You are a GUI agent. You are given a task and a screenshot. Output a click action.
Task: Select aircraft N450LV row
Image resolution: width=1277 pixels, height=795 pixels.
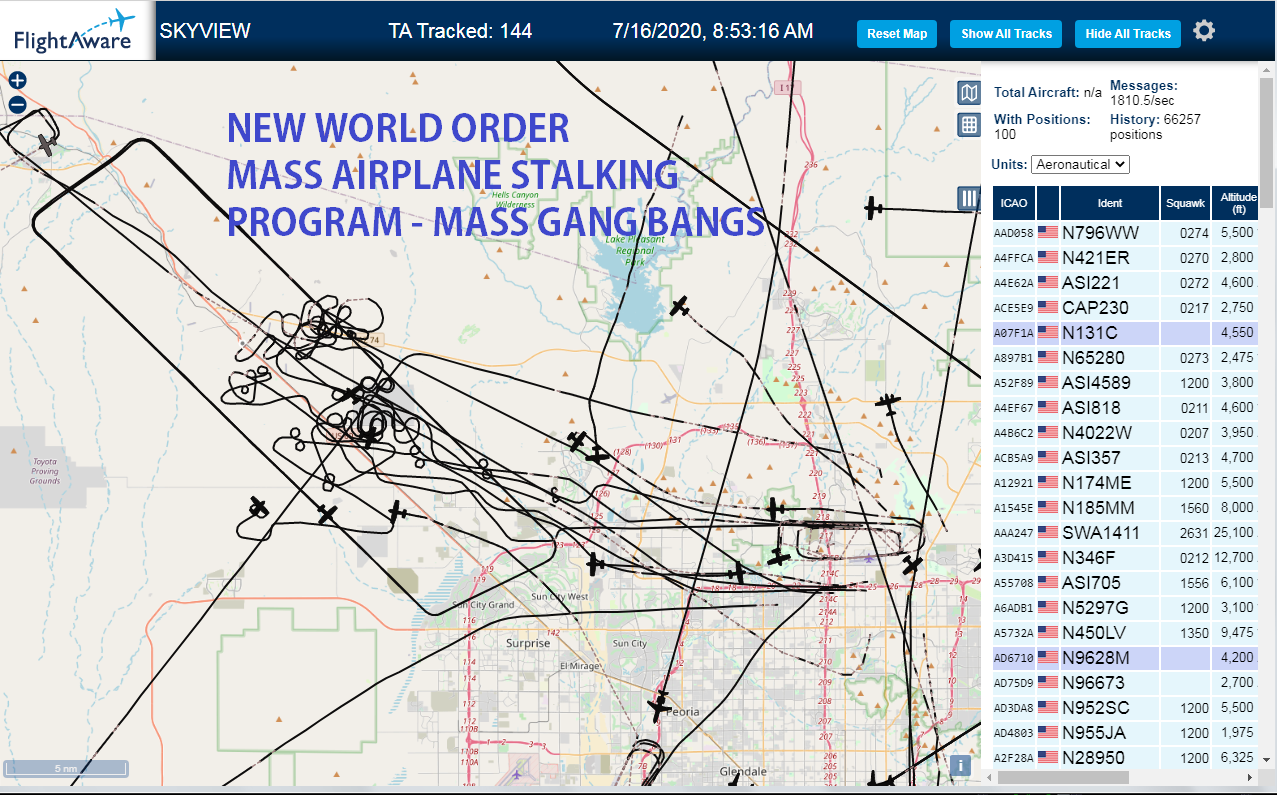click(x=1125, y=632)
